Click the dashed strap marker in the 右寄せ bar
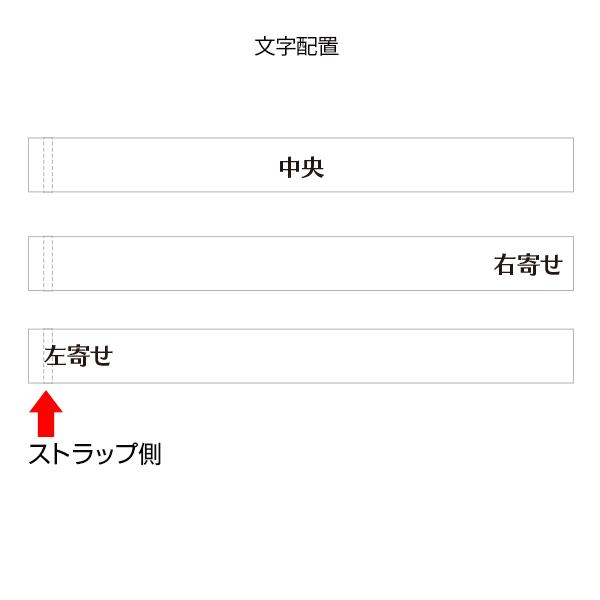This screenshot has width=600, height=600. pyautogui.click(x=48, y=263)
